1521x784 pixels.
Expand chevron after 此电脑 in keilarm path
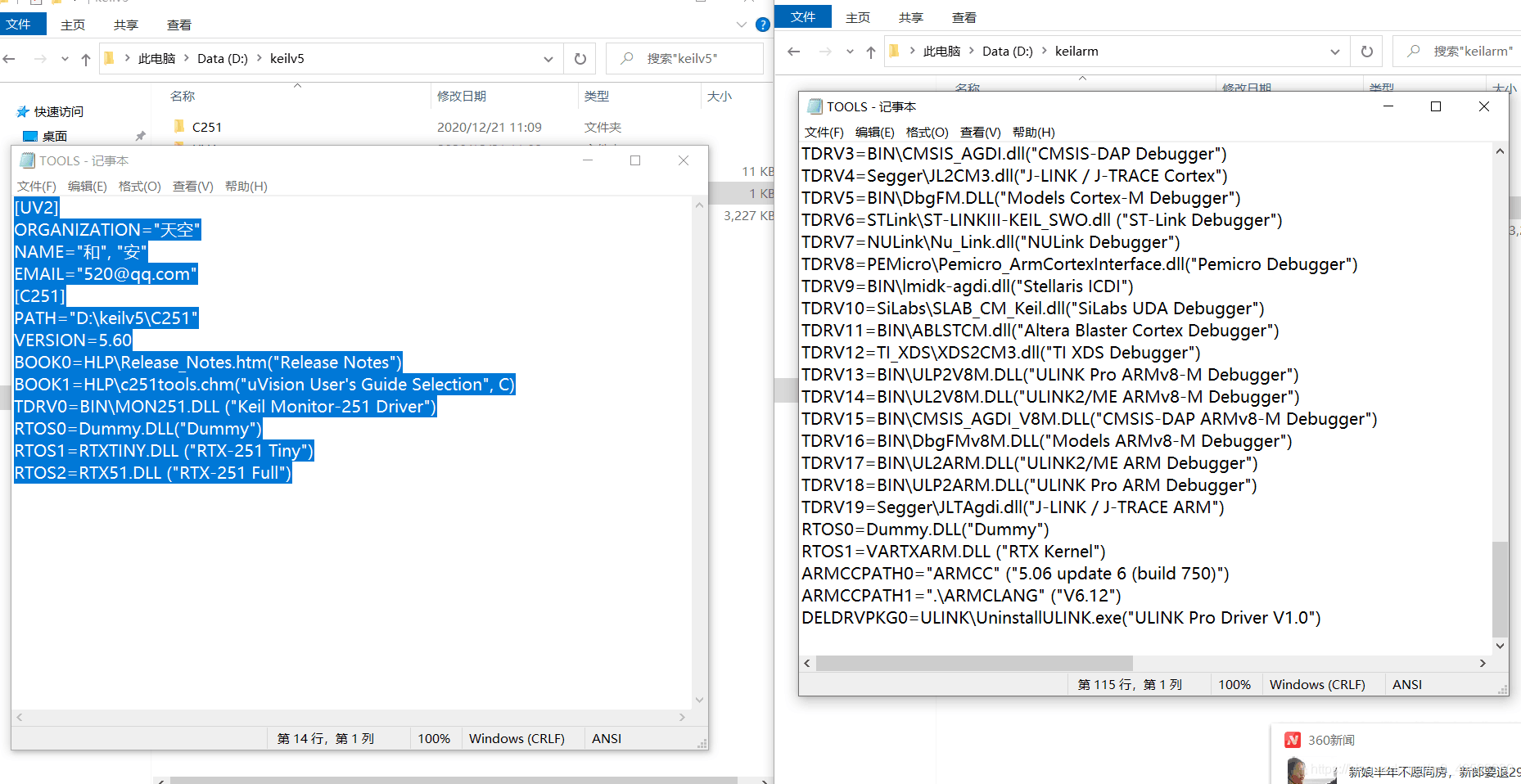coord(972,51)
